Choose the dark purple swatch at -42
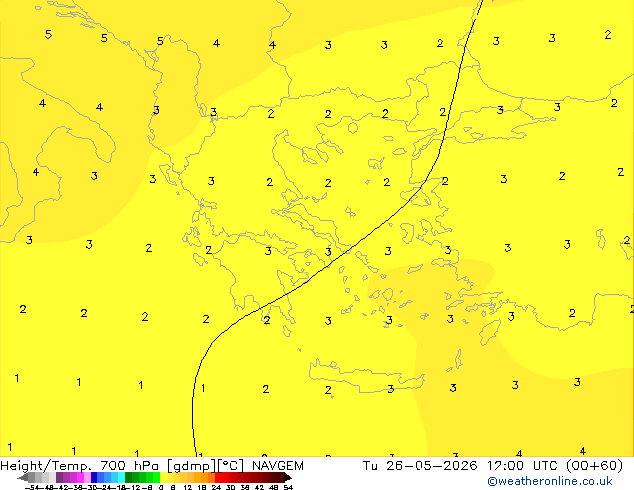The width and height of the screenshot is (634, 490). click(59, 477)
